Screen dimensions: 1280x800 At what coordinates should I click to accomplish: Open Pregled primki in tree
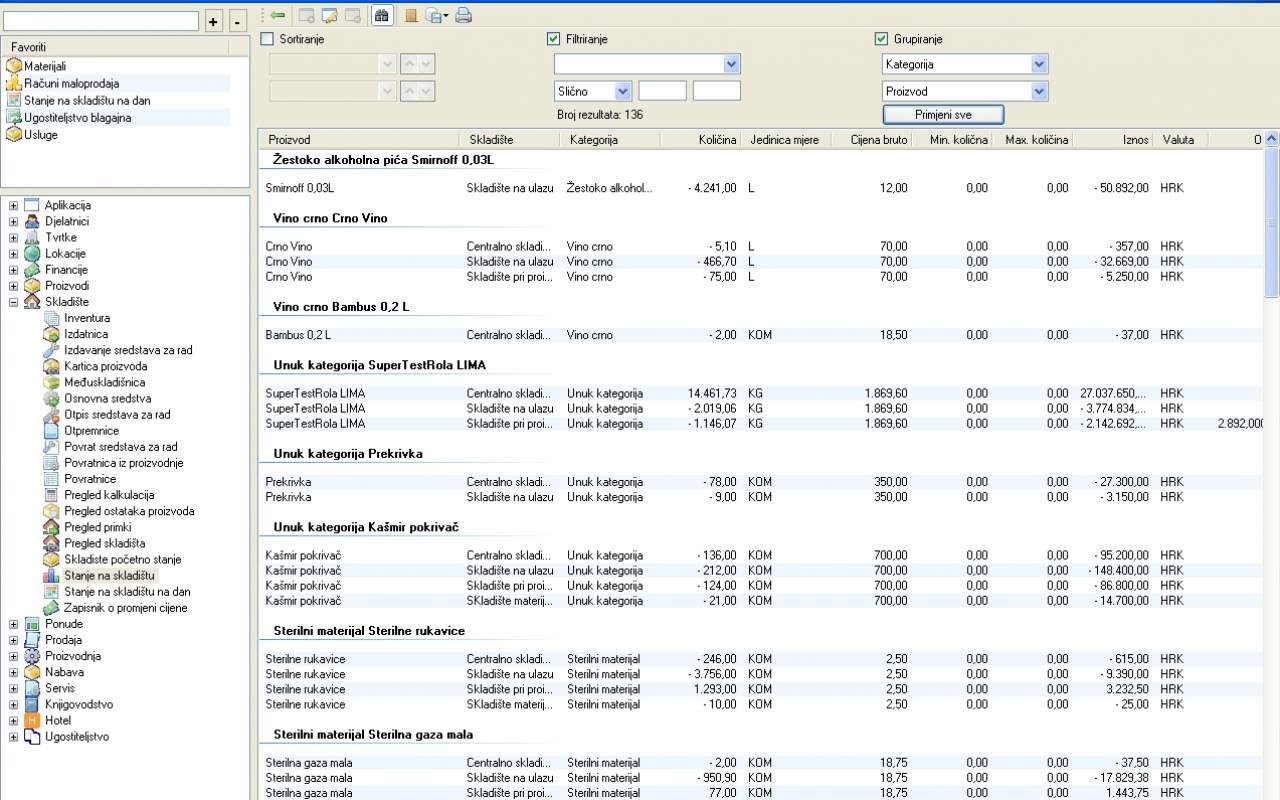click(x=97, y=527)
